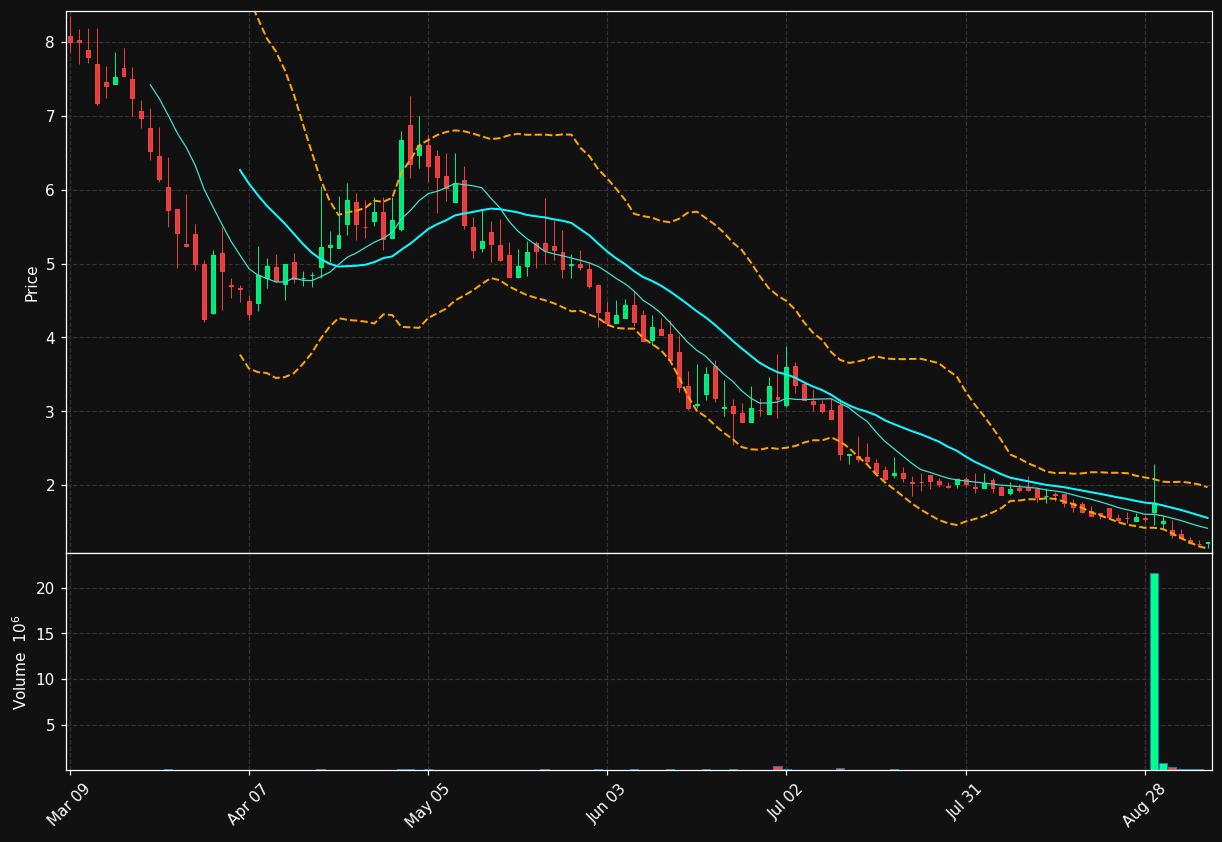This screenshot has height=842, width=1222.
Task: Click volume tick label 5
Action: click(x=49, y=726)
